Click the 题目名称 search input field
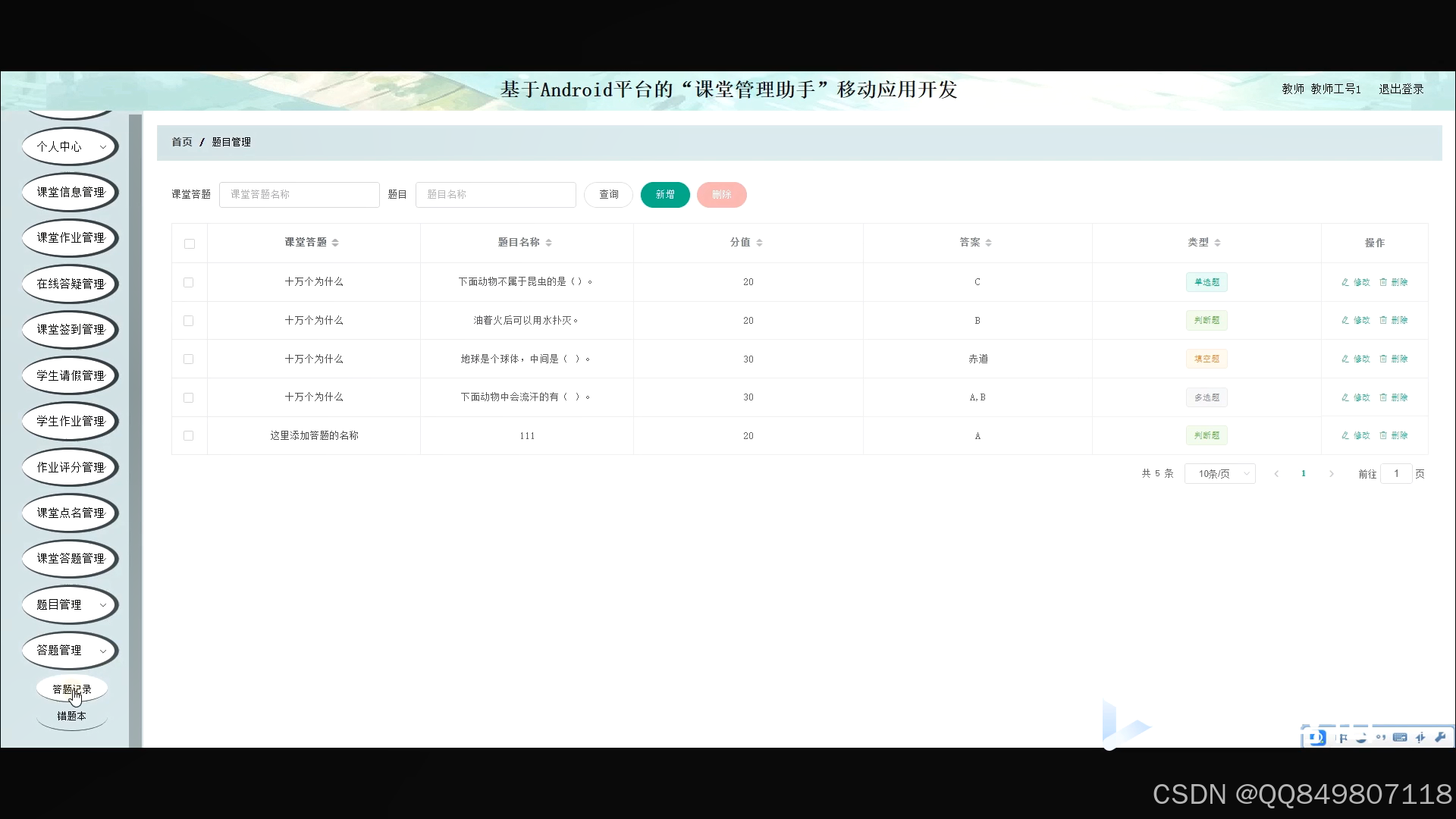The image size is (1456, 819). [495, 195]
